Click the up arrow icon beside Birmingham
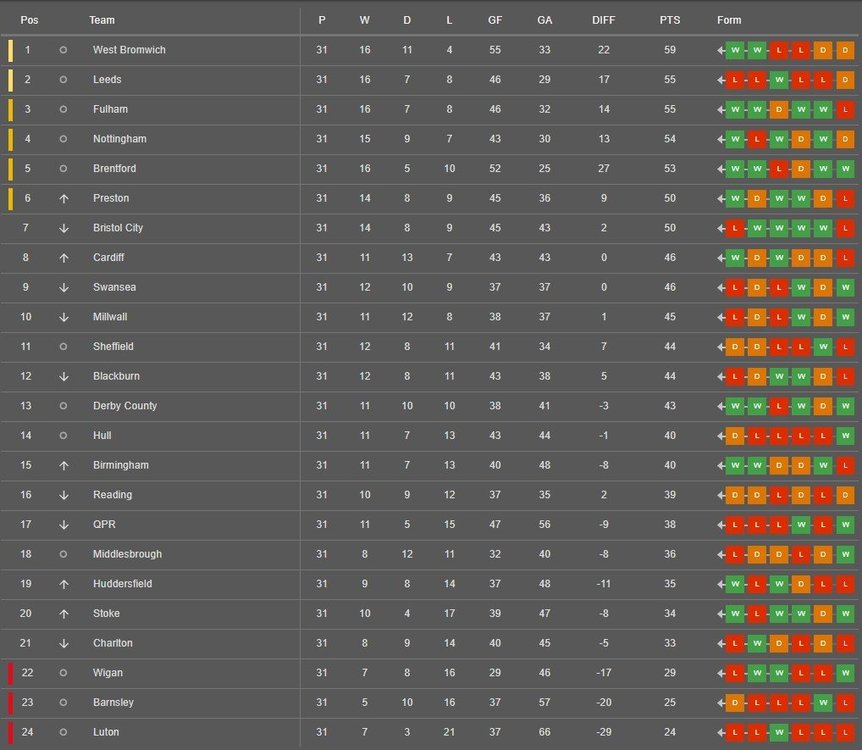 64,465
